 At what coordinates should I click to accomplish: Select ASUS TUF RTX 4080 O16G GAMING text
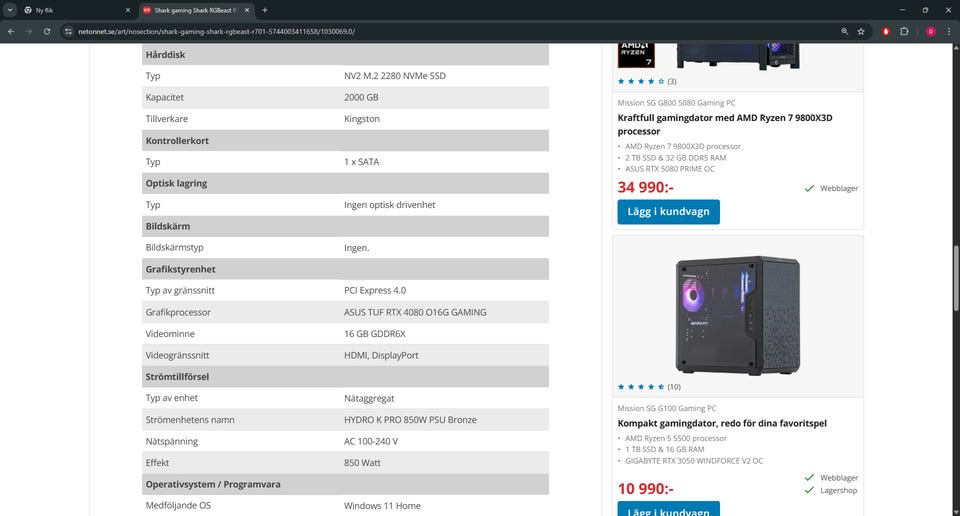(415, 312)
